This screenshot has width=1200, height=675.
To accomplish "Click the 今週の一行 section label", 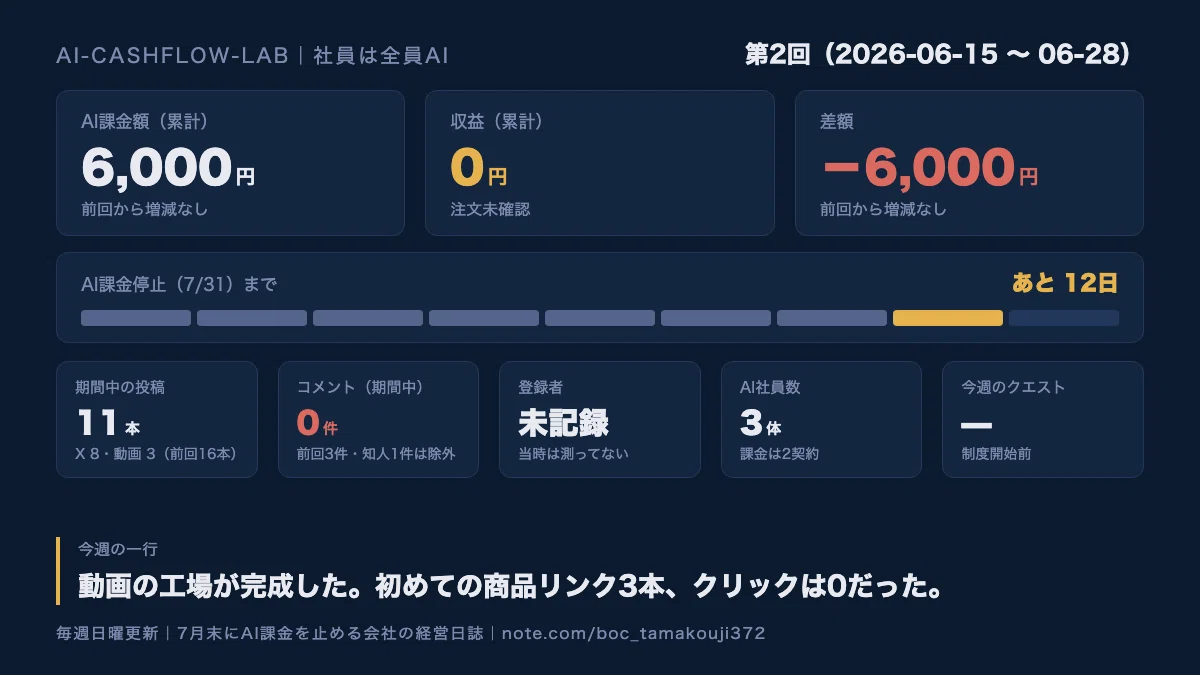I will [118, 549].
